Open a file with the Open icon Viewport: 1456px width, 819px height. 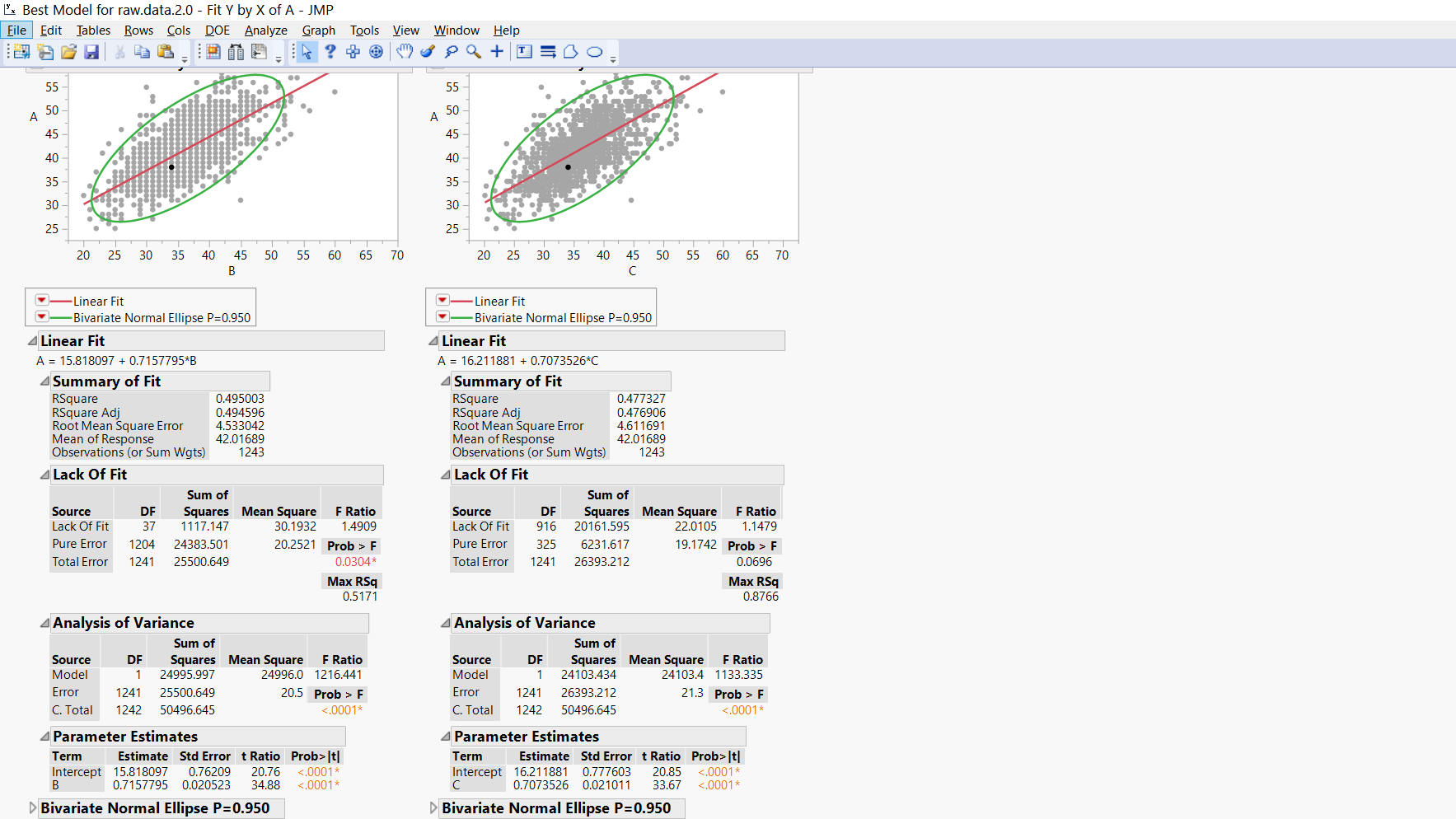tap(68, 52)
